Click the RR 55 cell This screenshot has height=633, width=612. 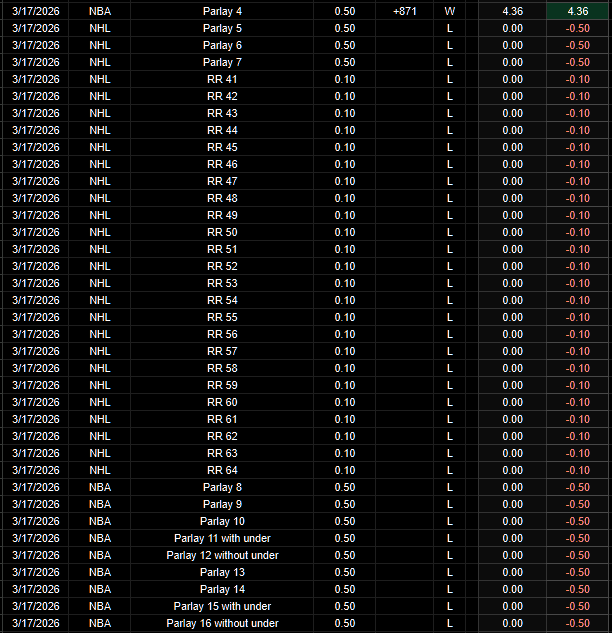coord(222,317)
